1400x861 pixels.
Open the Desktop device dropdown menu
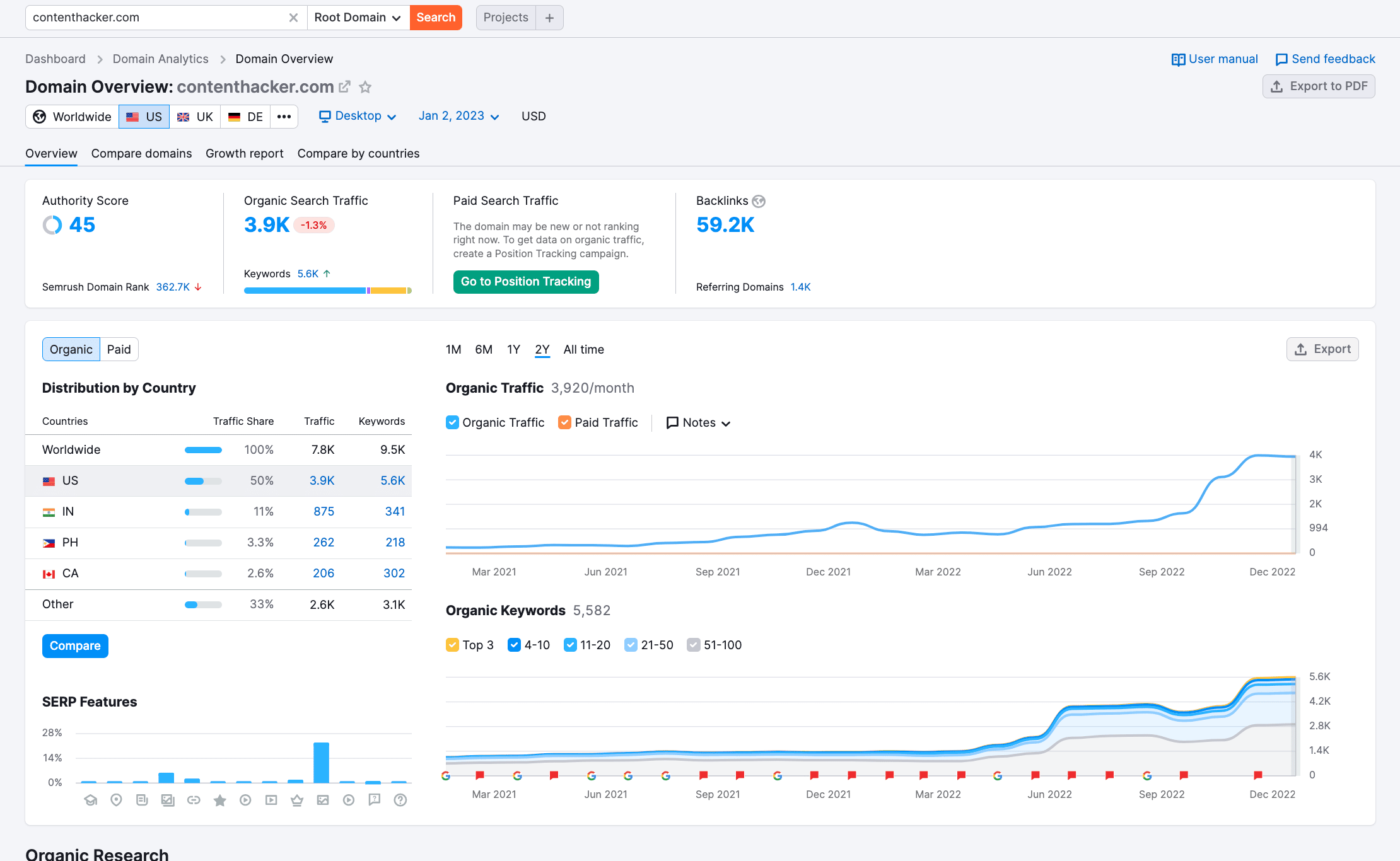(357, 116)
